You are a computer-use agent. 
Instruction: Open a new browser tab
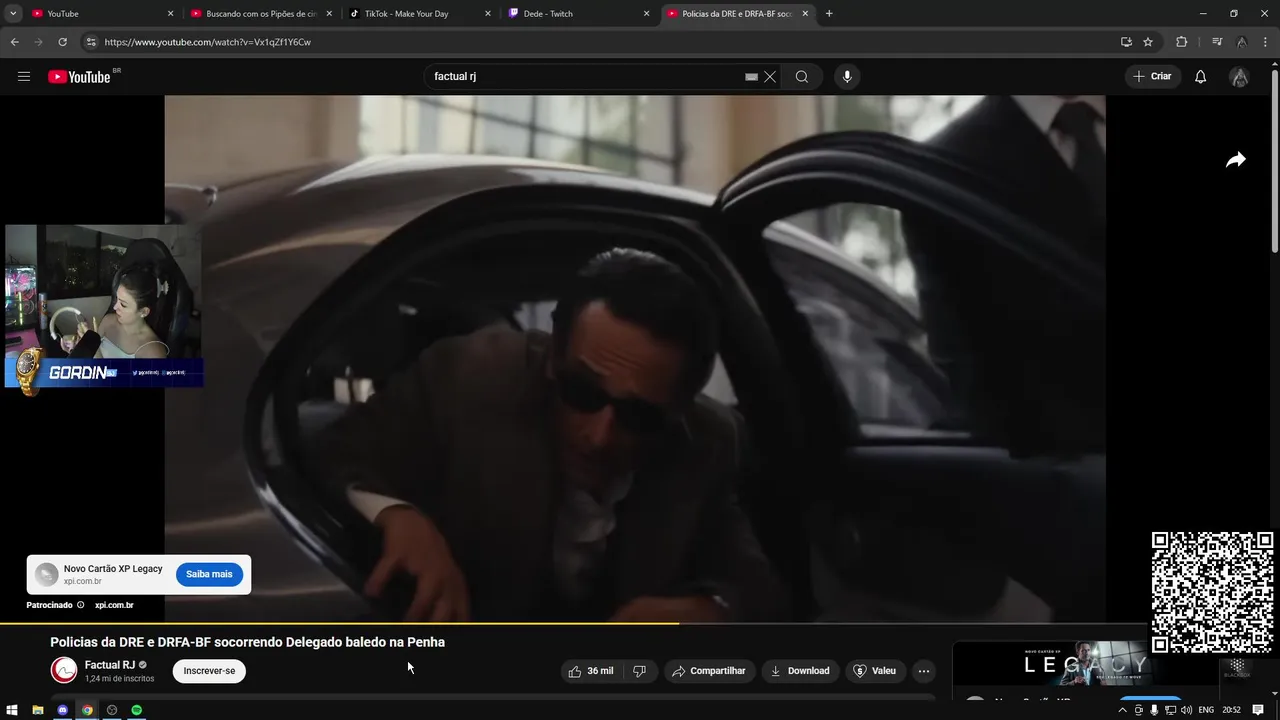[829, 14]
